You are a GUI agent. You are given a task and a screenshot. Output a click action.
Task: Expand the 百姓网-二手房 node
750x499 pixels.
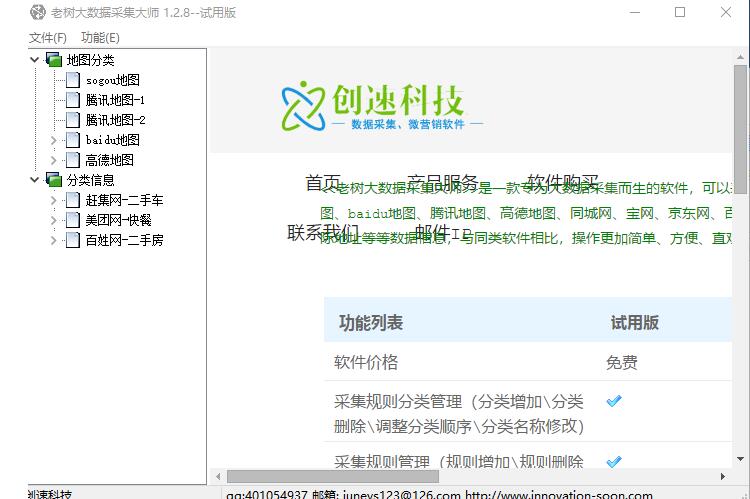[x=54, y=240]
